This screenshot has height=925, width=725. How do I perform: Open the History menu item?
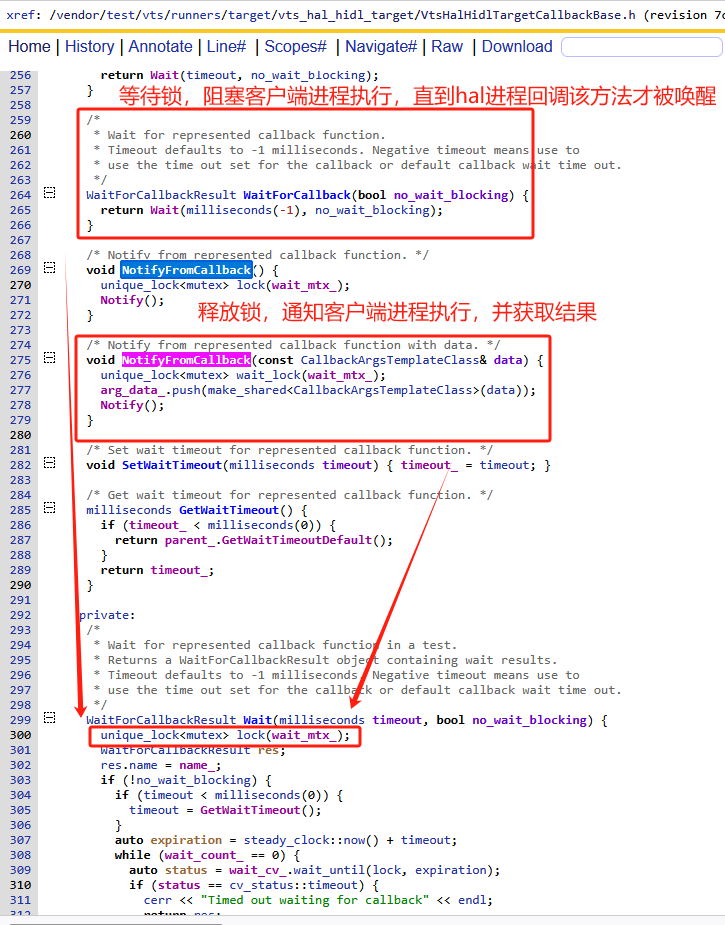[x=90, y=47]
